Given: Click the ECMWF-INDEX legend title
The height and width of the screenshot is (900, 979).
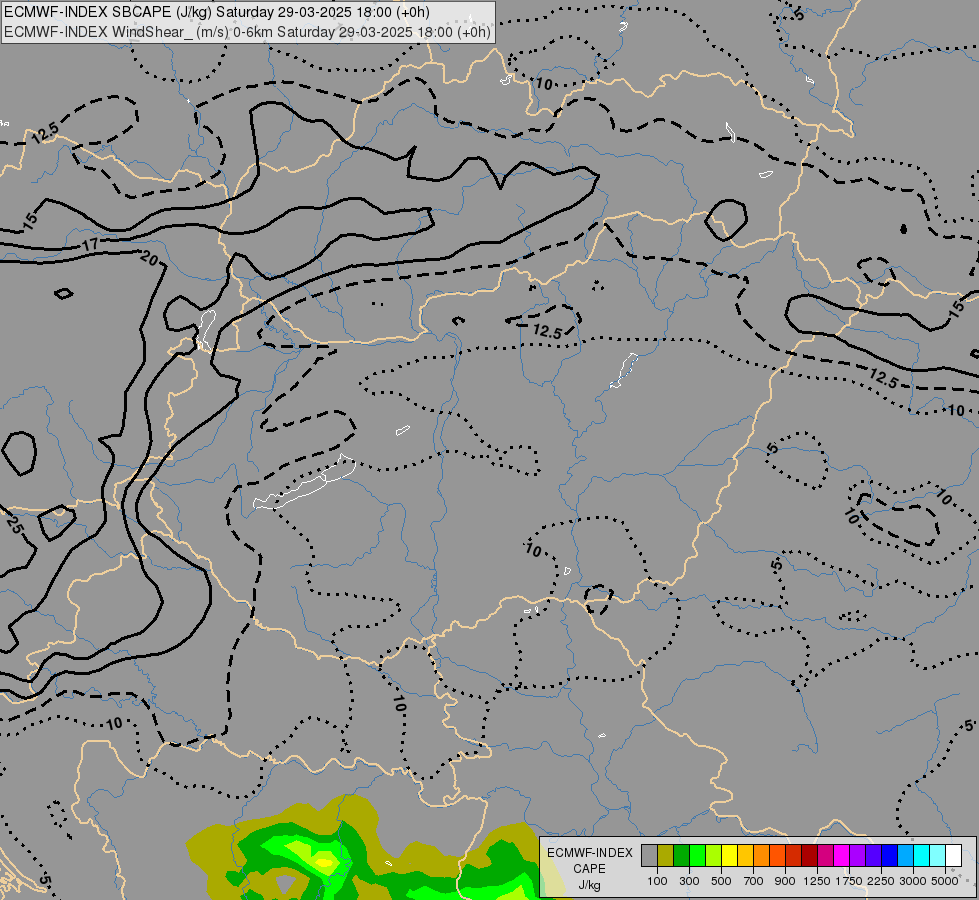Looking at the screenshot, I should [590, 853].
